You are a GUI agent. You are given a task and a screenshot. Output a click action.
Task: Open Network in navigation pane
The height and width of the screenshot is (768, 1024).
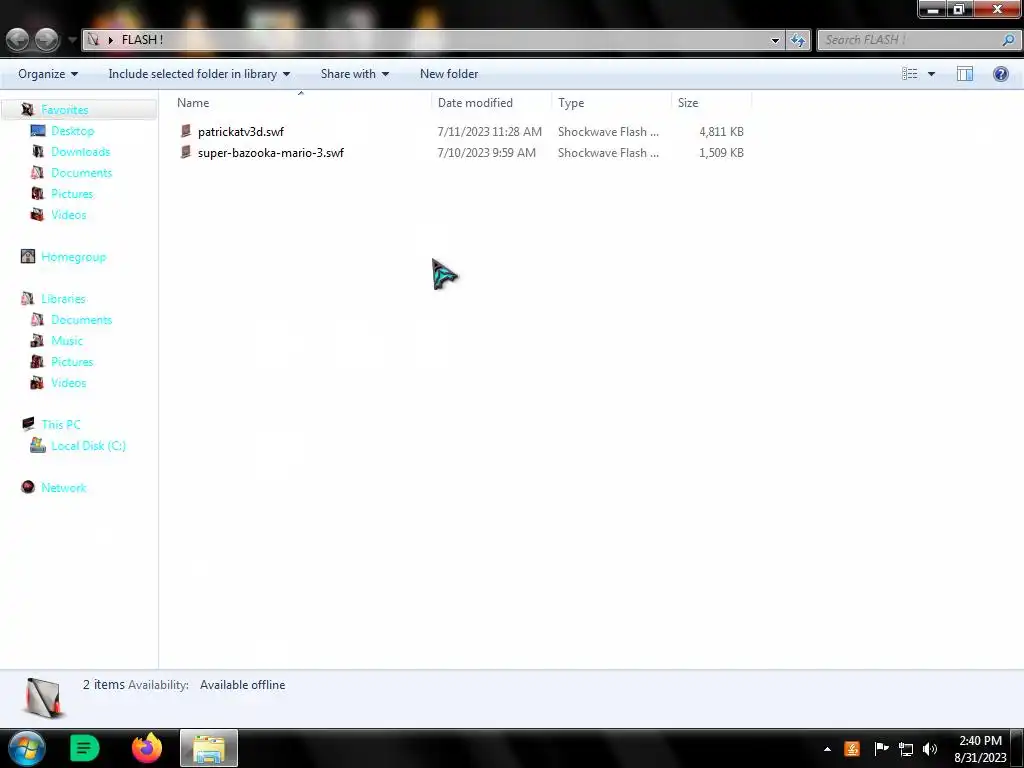[x=63, y=487]
